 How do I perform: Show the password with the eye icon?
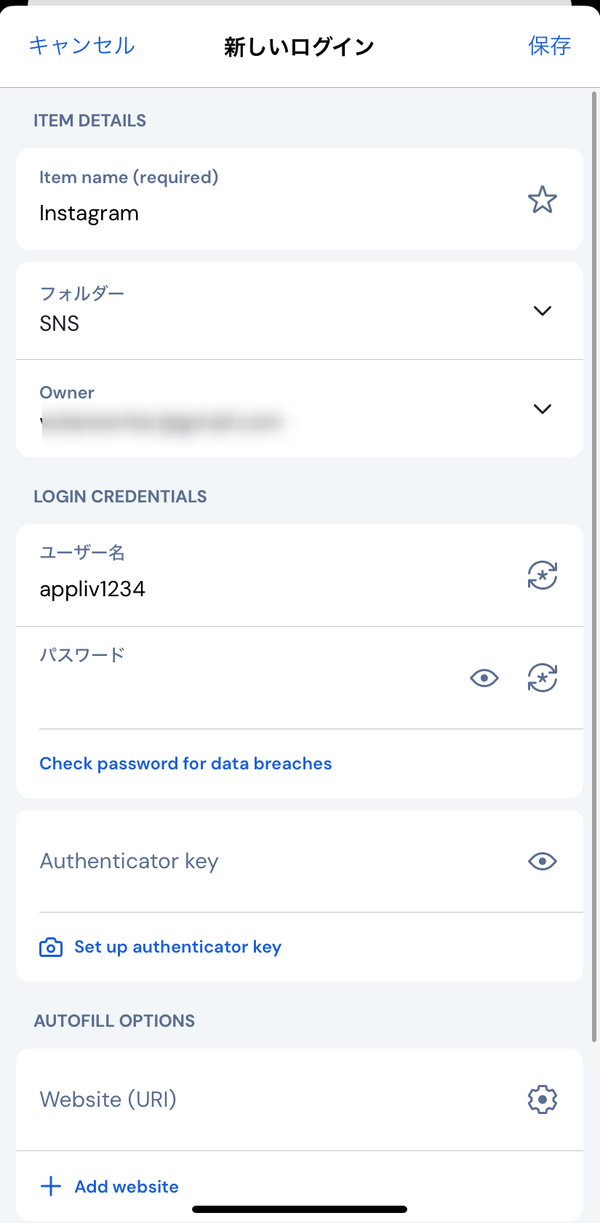pyautogui.click(x=484, y=678)
